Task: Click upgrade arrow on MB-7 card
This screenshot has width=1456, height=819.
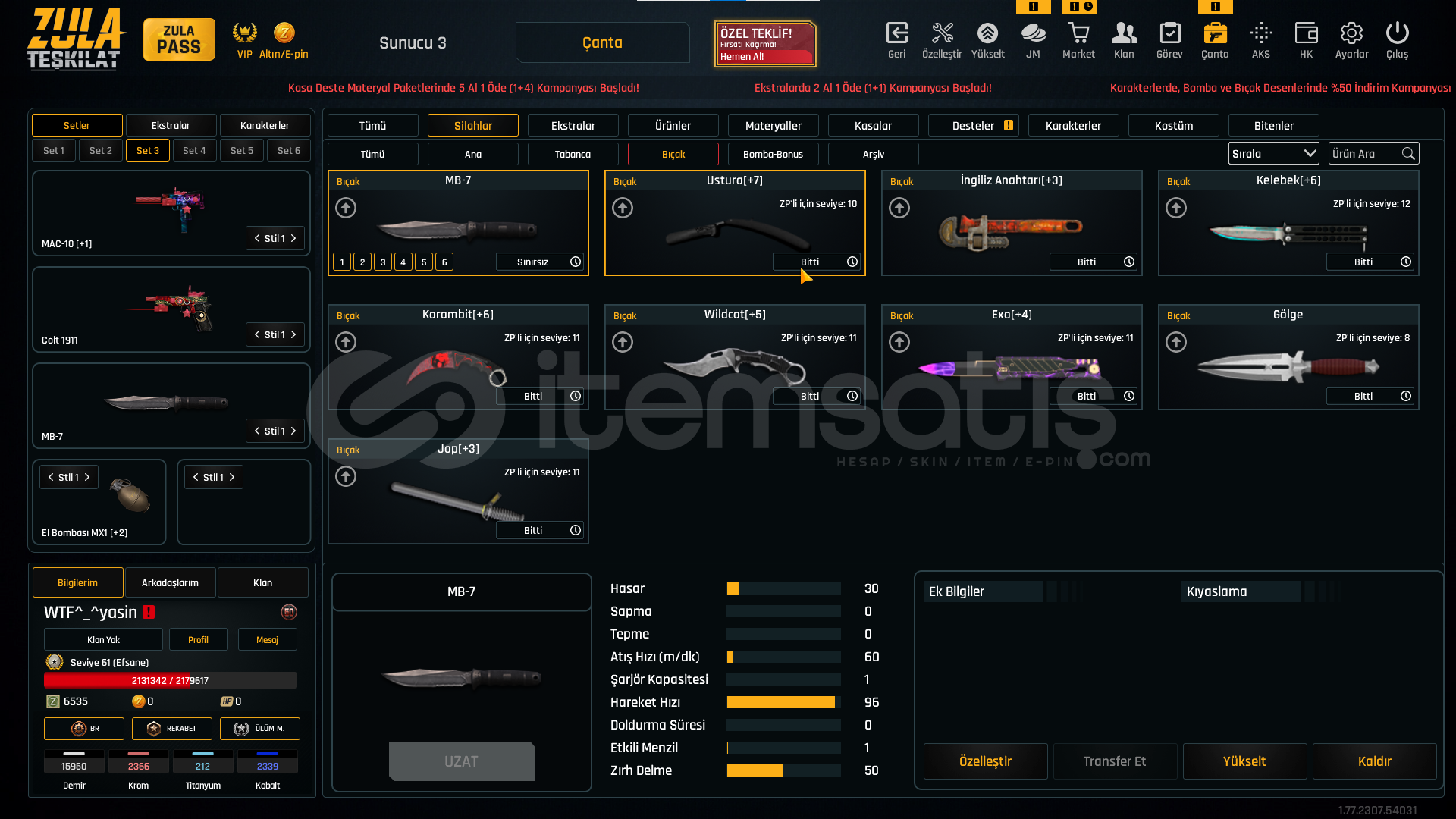Action: pos(346,208)
